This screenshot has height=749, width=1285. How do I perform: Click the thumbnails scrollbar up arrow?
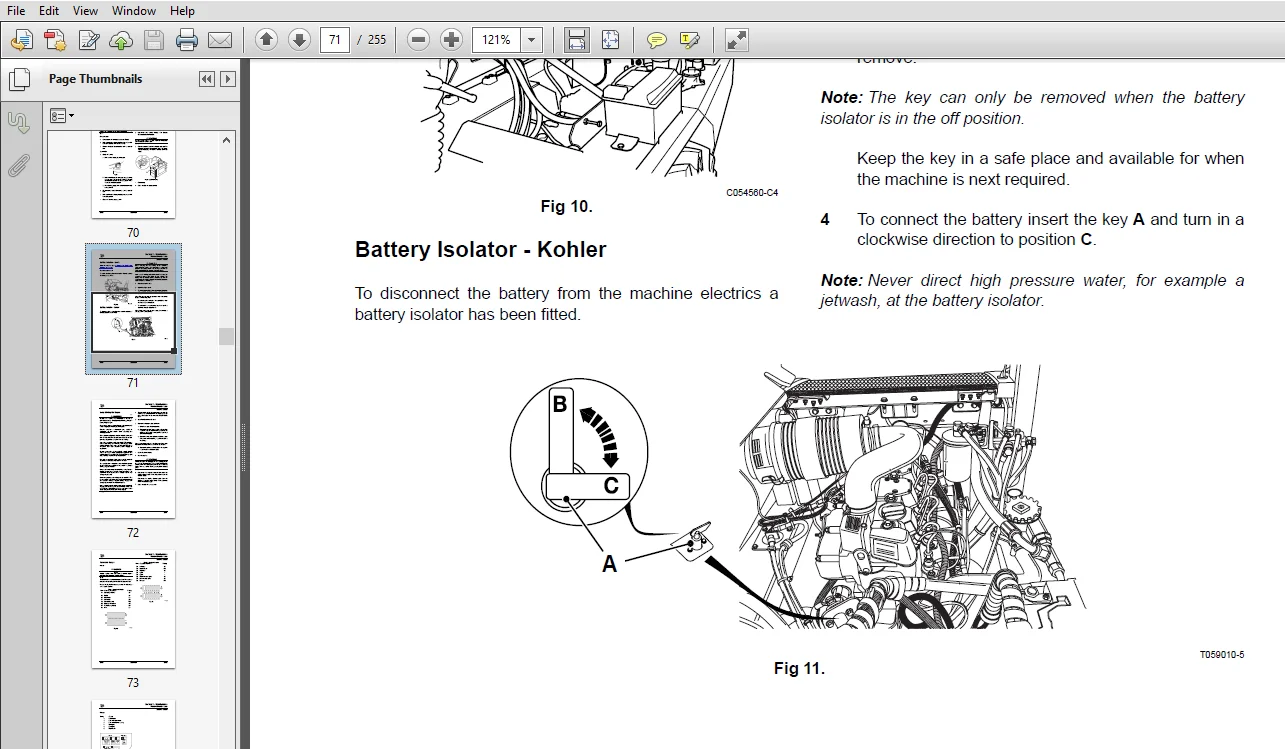(x=226, y=141)
